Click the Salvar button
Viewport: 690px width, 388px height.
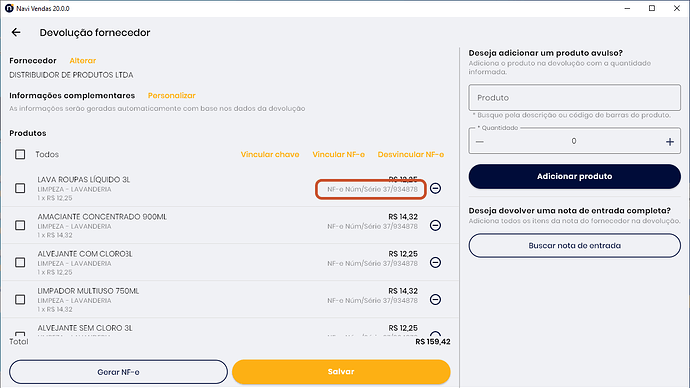(341, 372)
